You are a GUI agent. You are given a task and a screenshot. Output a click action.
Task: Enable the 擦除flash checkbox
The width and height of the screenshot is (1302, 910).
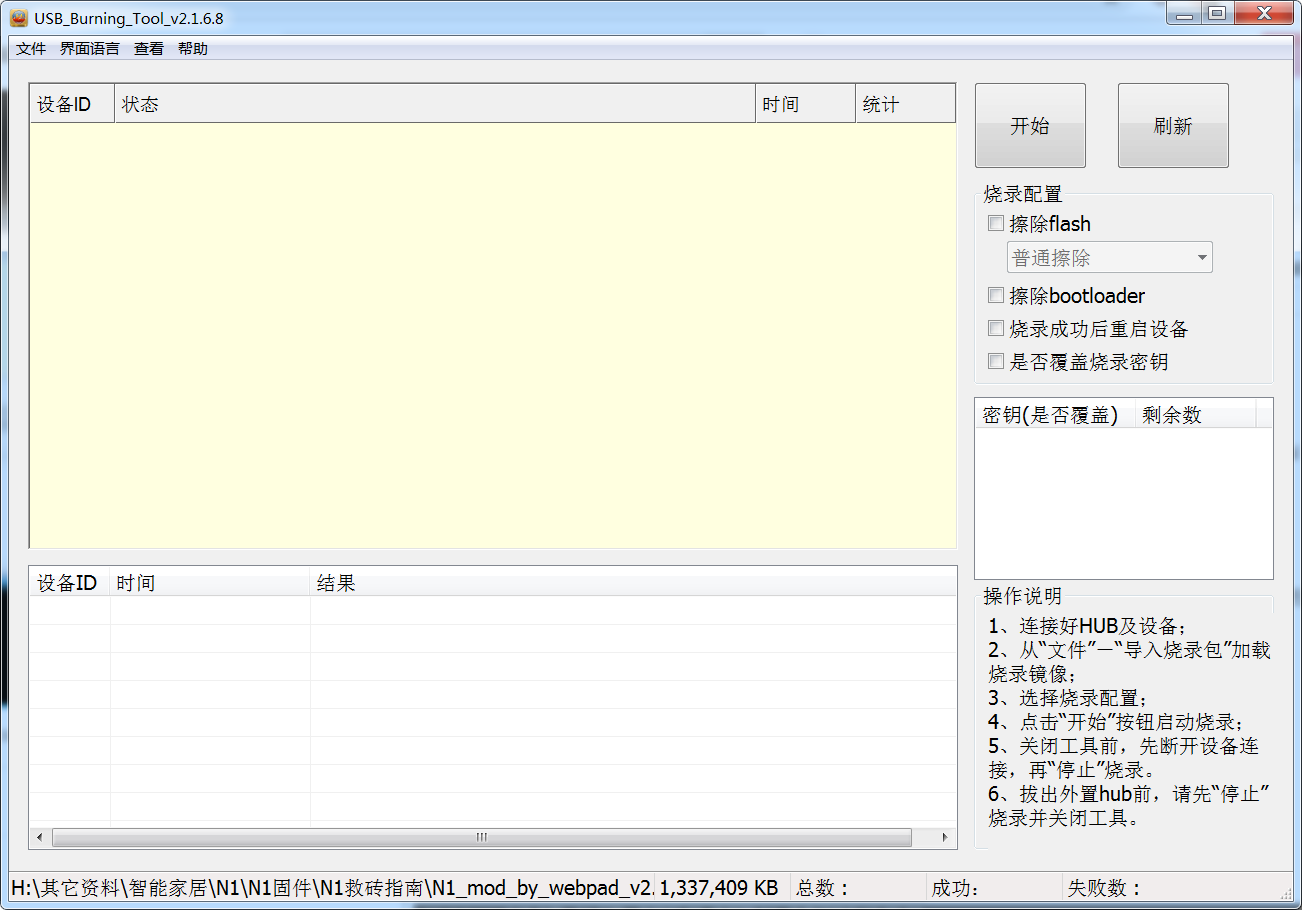[x=996, y=223]
